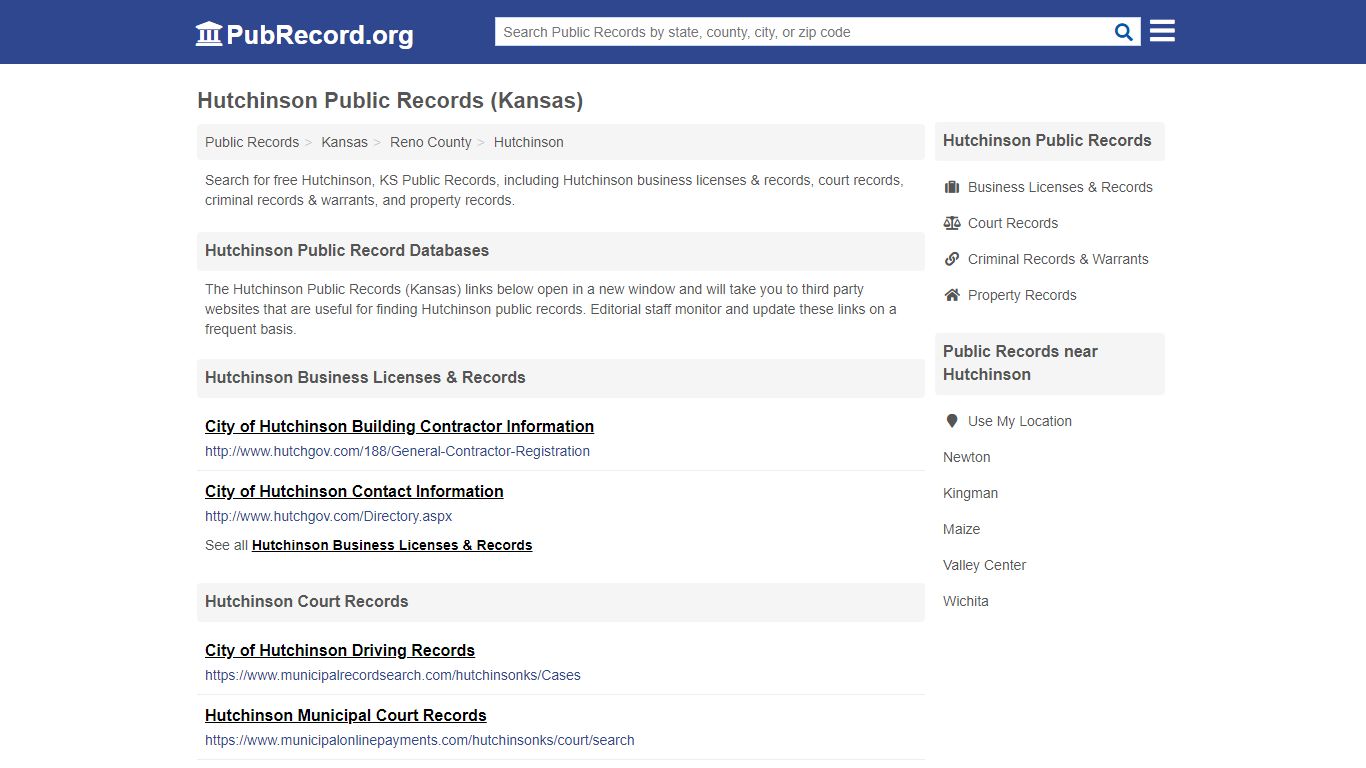The image size is (1366, 768).
Task: Open Hutchinson Municipal Court Records
Action: [346, 715]
